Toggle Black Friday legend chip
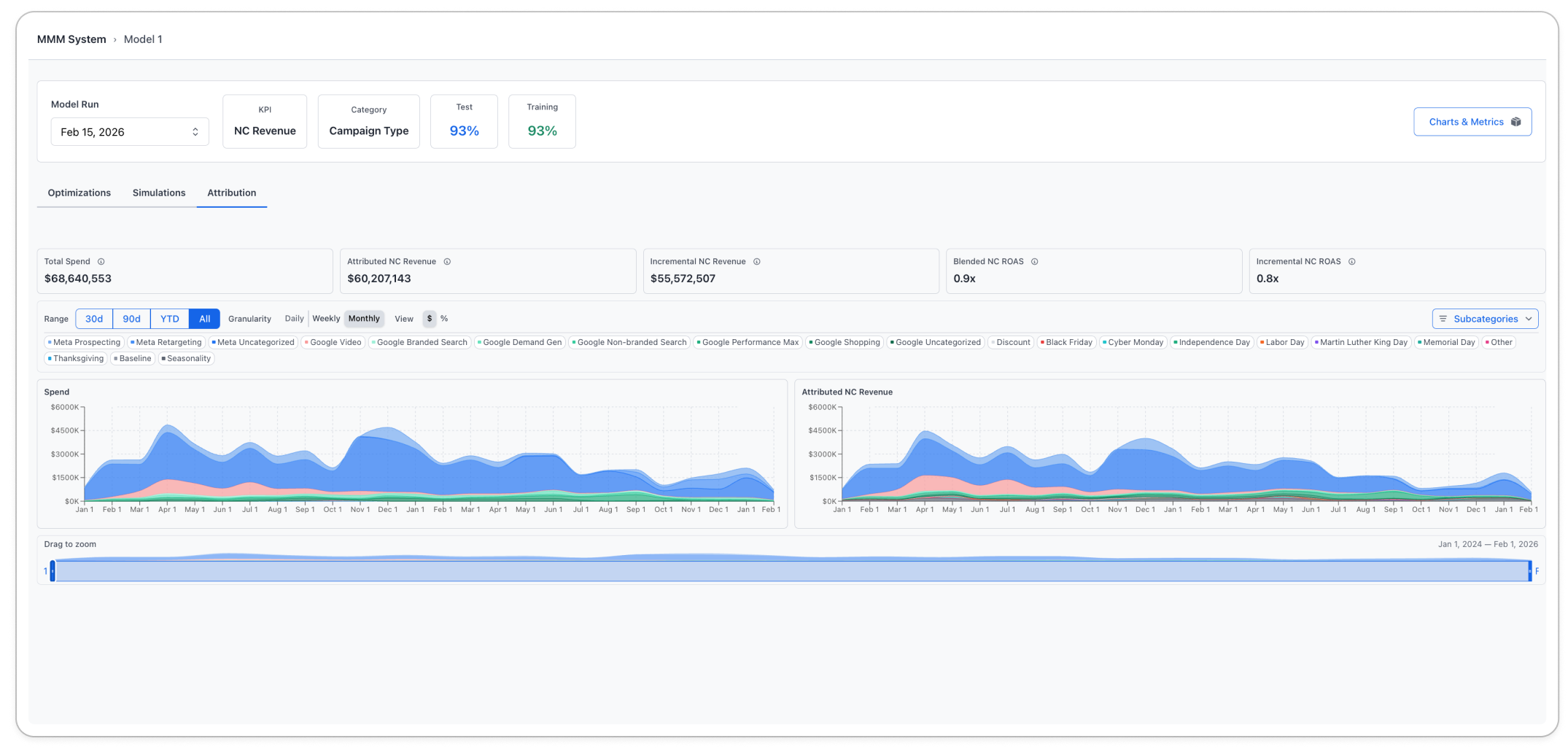The width and height of the screenshot is (1568, 752). tap(1067, 342)
